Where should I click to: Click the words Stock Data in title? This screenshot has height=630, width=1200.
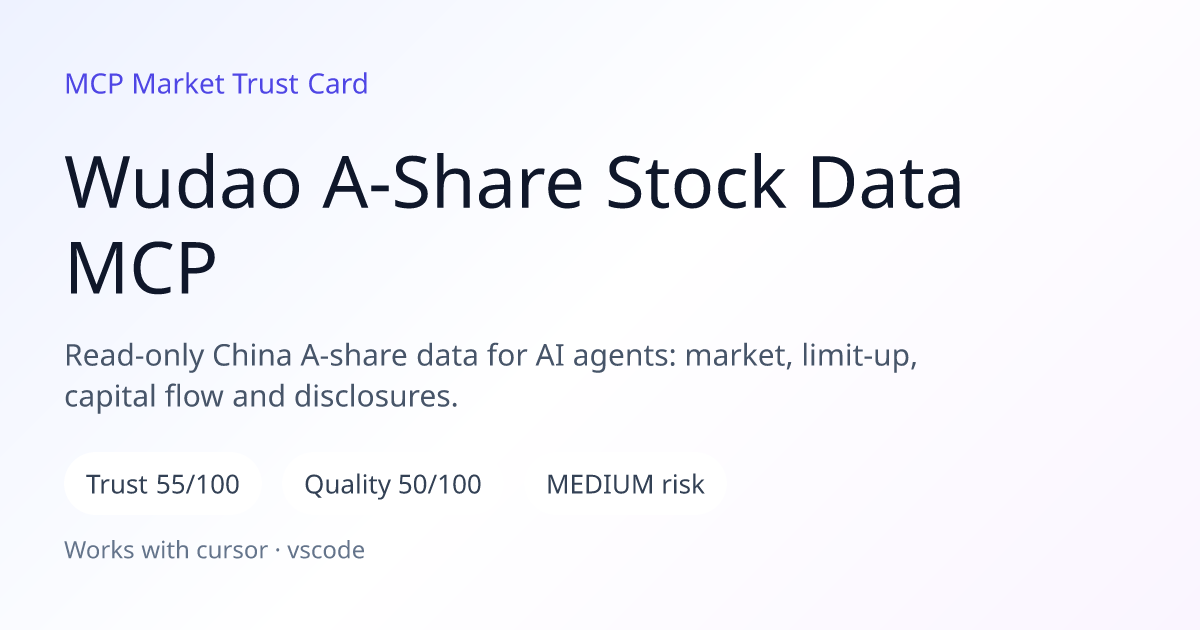click(786, 183)
